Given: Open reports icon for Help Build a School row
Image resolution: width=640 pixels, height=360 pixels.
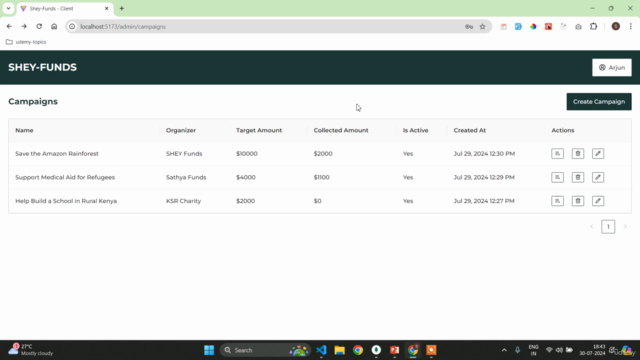Looking at the screenshot, I should click(x=558, y=201).
